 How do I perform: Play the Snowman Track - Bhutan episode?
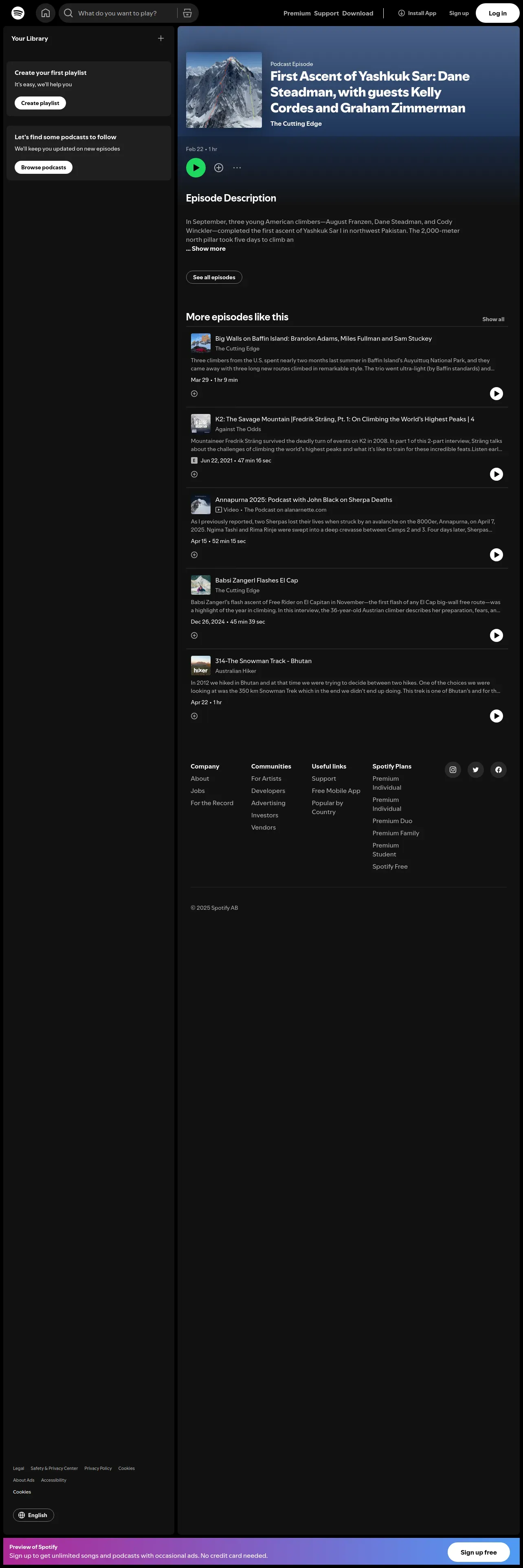coord(497,716)
